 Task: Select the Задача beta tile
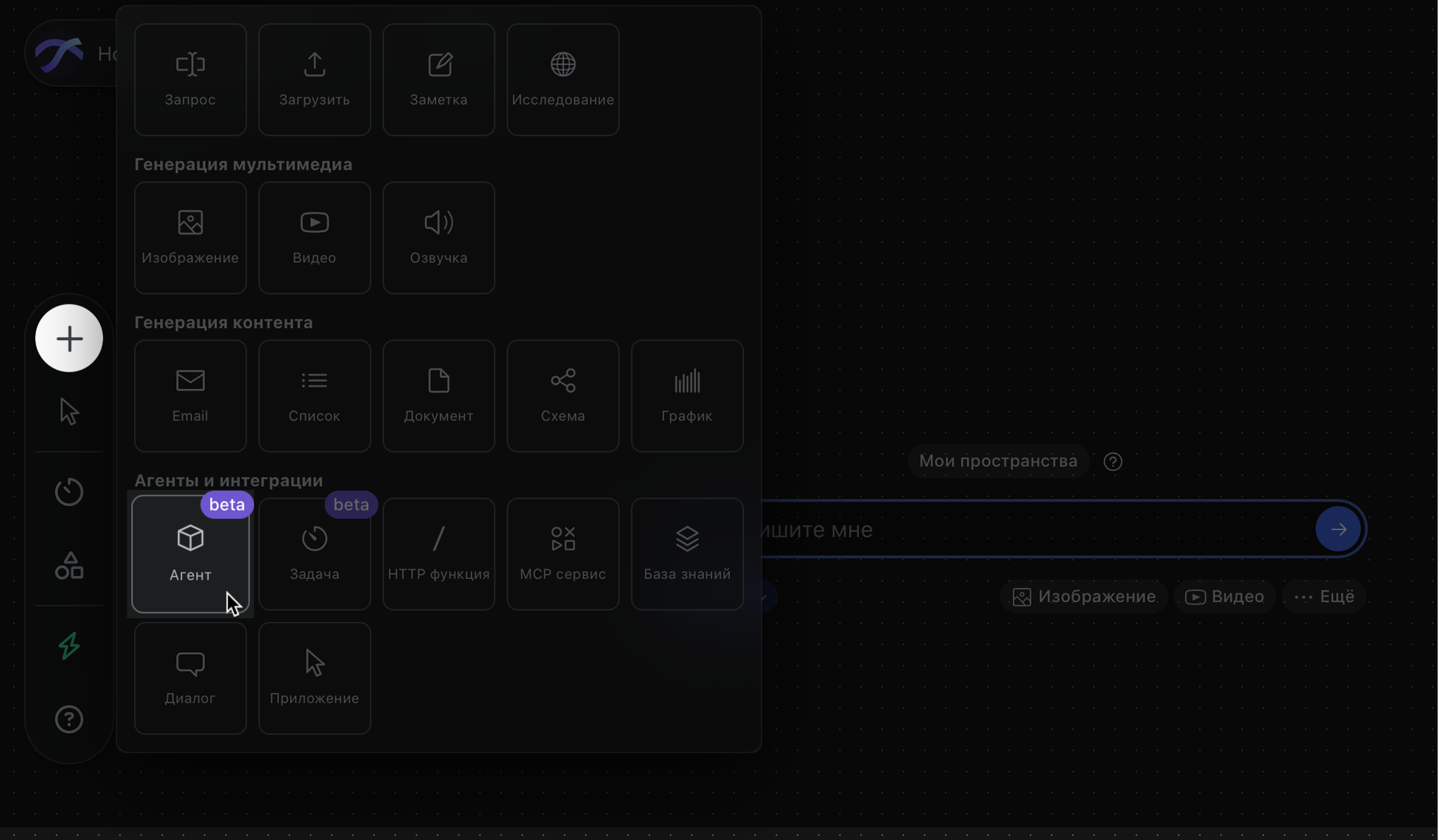point(314,553)
